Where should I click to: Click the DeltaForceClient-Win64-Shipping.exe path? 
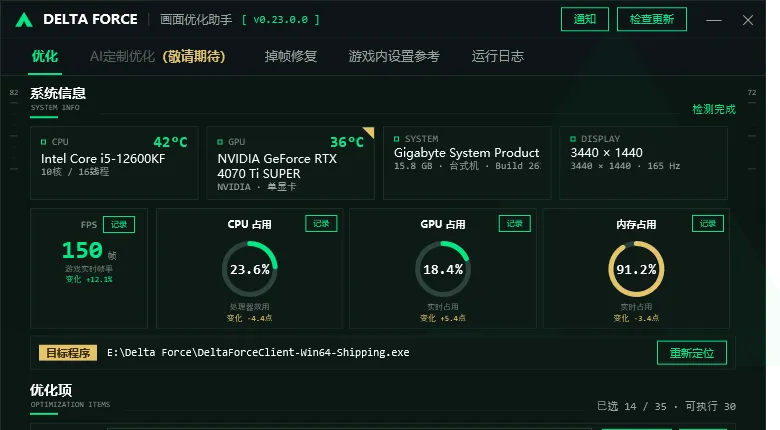[x=258, y=352]
